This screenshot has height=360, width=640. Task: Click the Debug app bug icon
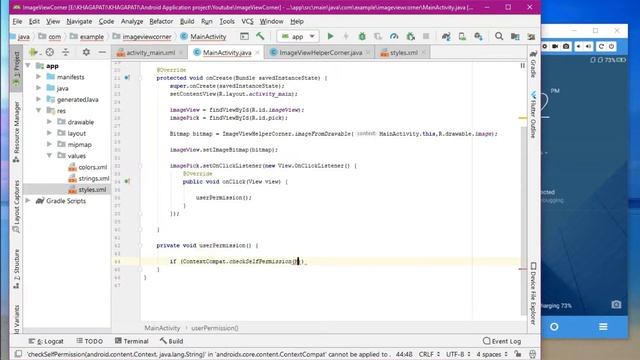[x=362, y=36]
